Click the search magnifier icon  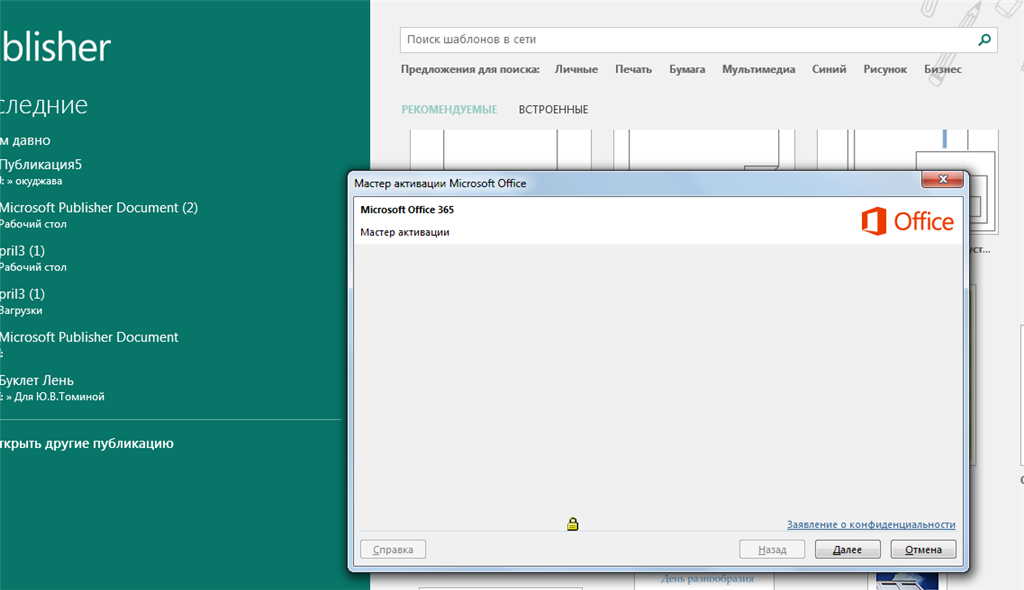[x=984, y=40]
